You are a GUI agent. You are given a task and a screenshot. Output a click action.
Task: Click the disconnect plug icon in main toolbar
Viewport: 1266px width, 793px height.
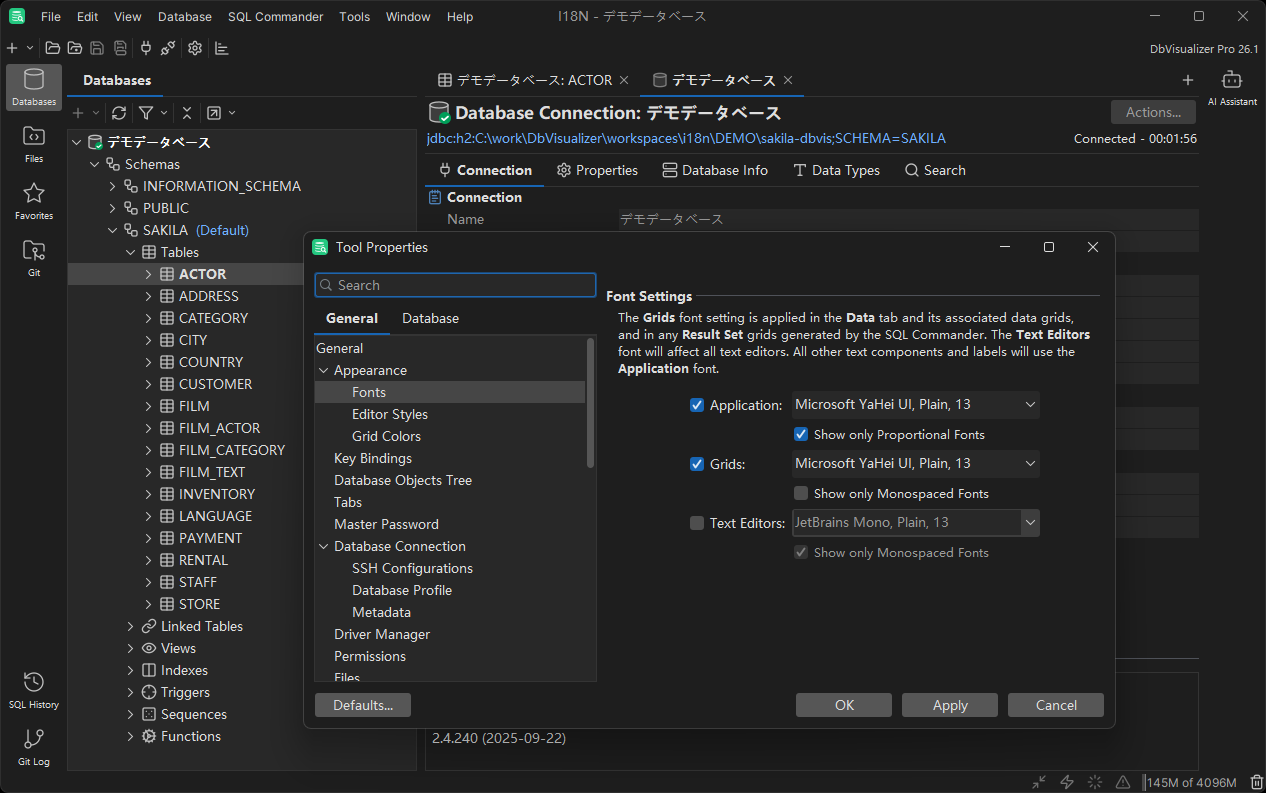(168, 48)
